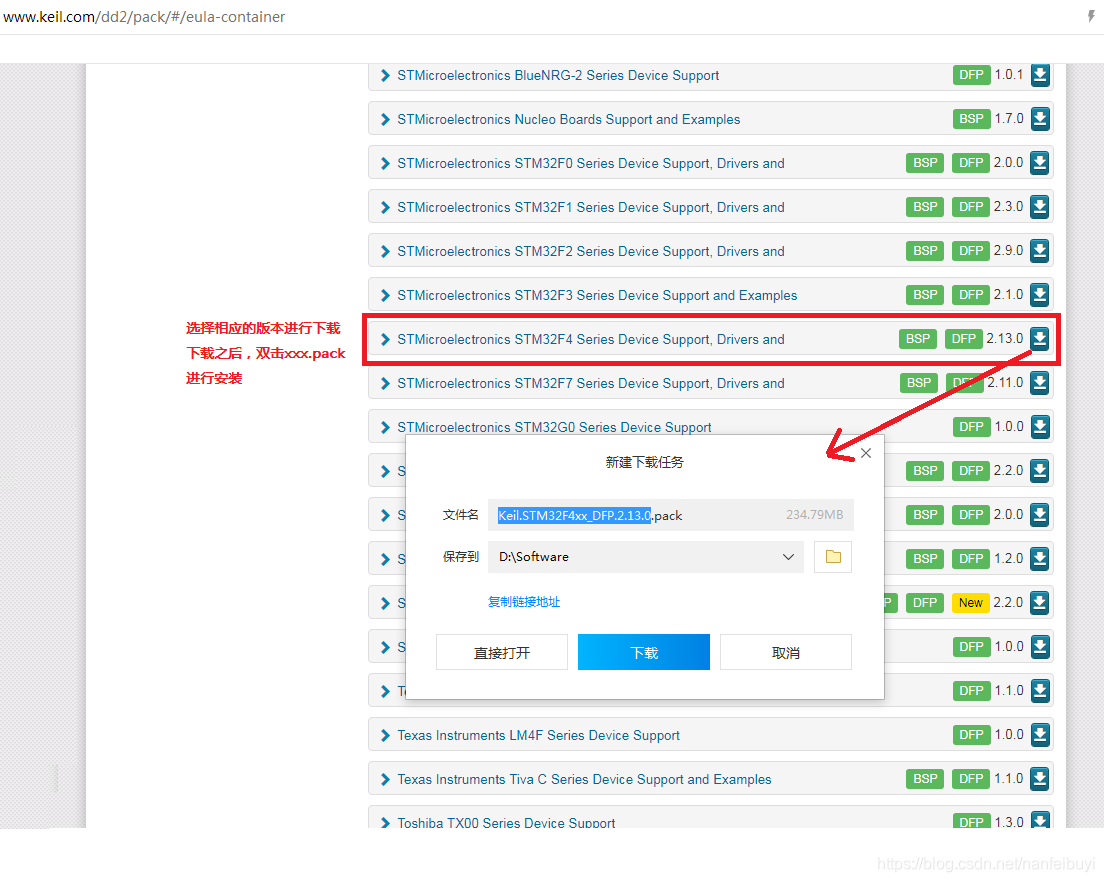
Task: Click the browser address bar URL
Action: point(144,16)
